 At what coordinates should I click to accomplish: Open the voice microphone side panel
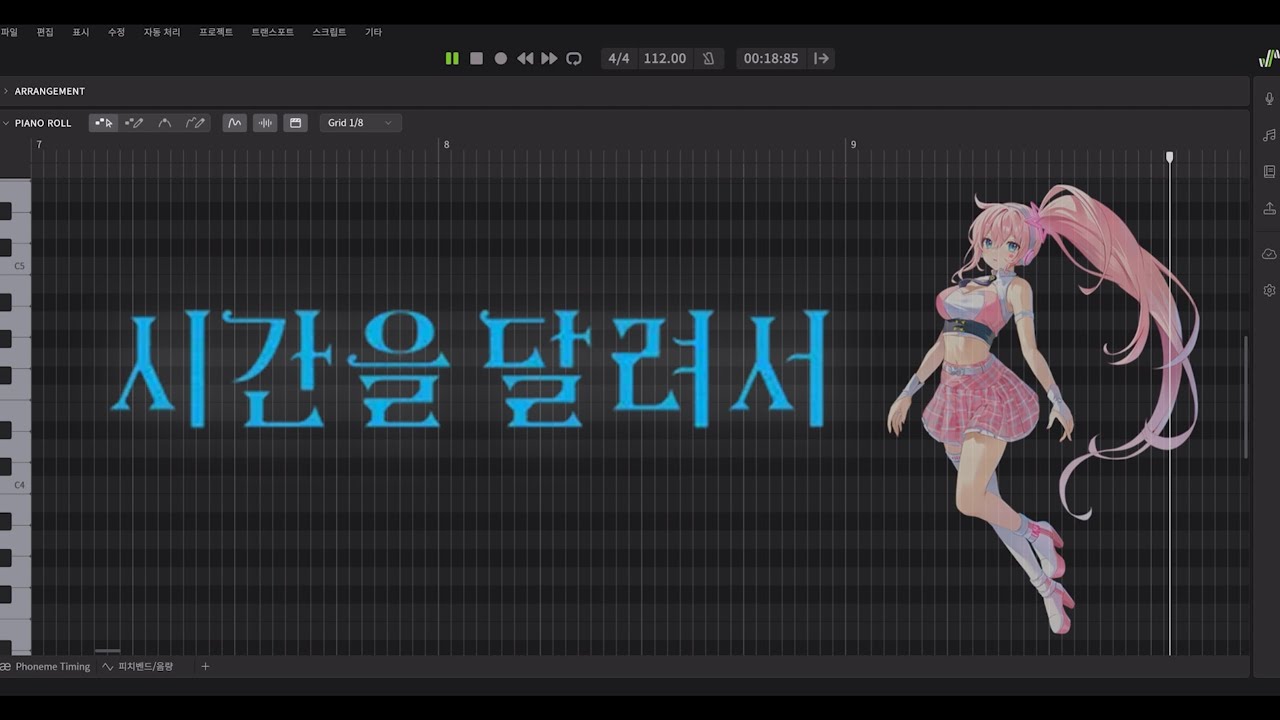pyautogui.click(x=1269, y=98)
